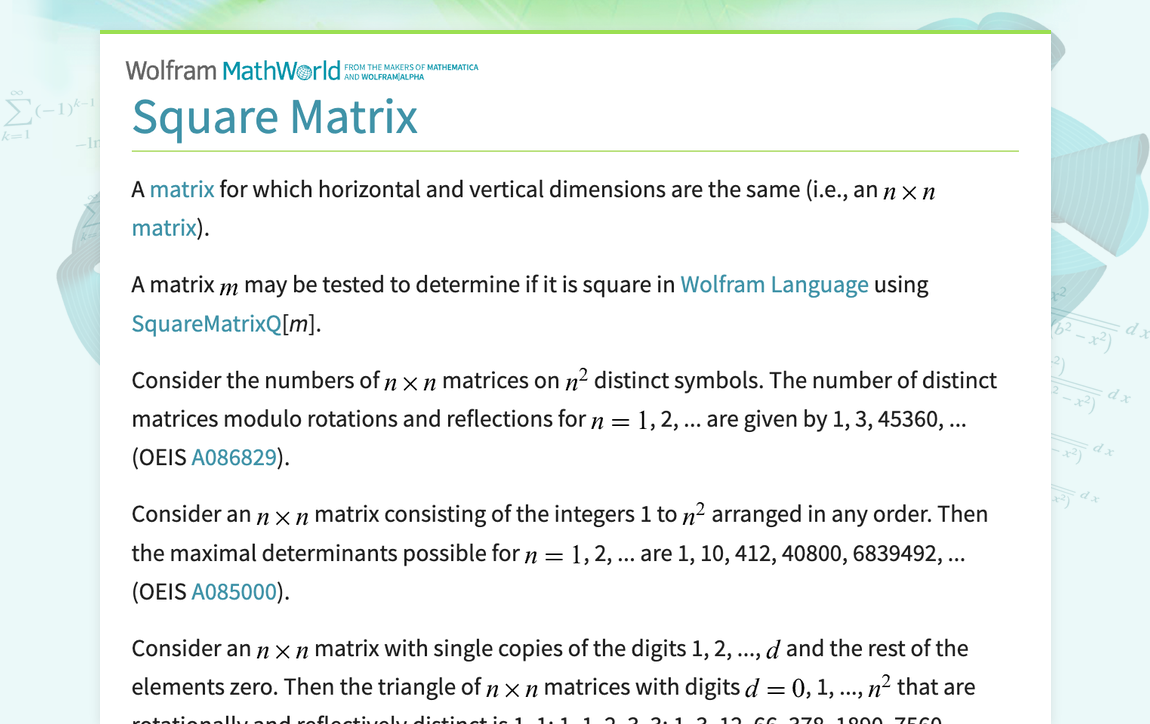Viewport: 1150px width, 724px height.
Task: Click the m variable image in the second paragraph
Action: click(x=227, y=285)
